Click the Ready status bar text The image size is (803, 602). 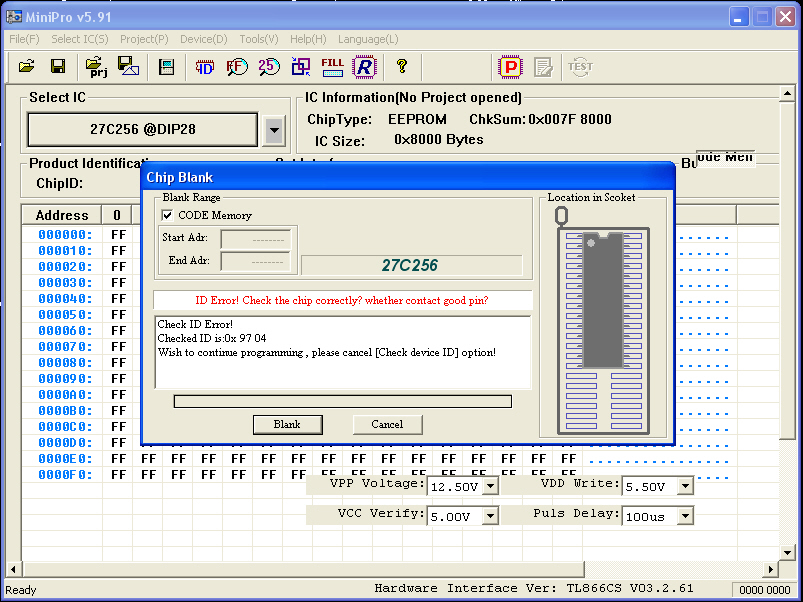point(21,590)
